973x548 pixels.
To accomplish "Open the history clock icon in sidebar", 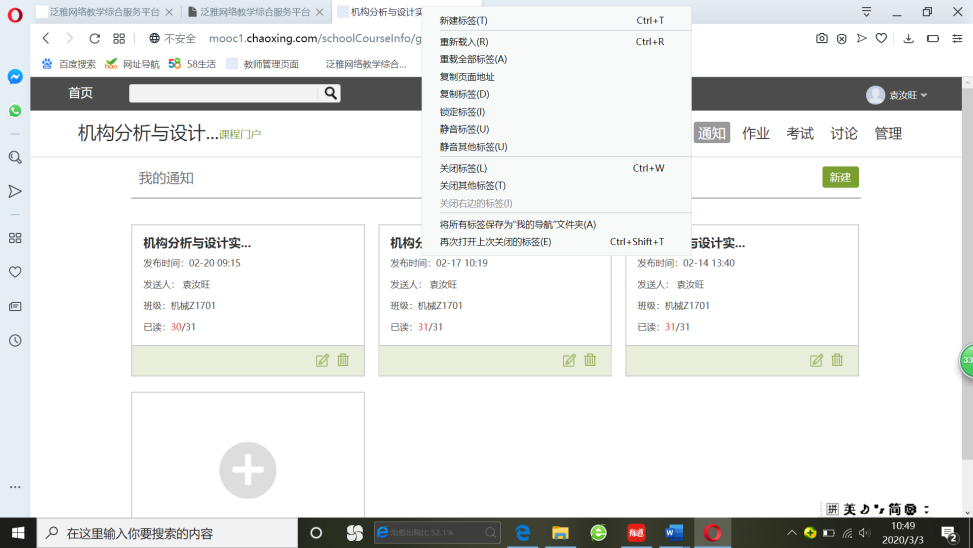I will (x=15, y=340).
